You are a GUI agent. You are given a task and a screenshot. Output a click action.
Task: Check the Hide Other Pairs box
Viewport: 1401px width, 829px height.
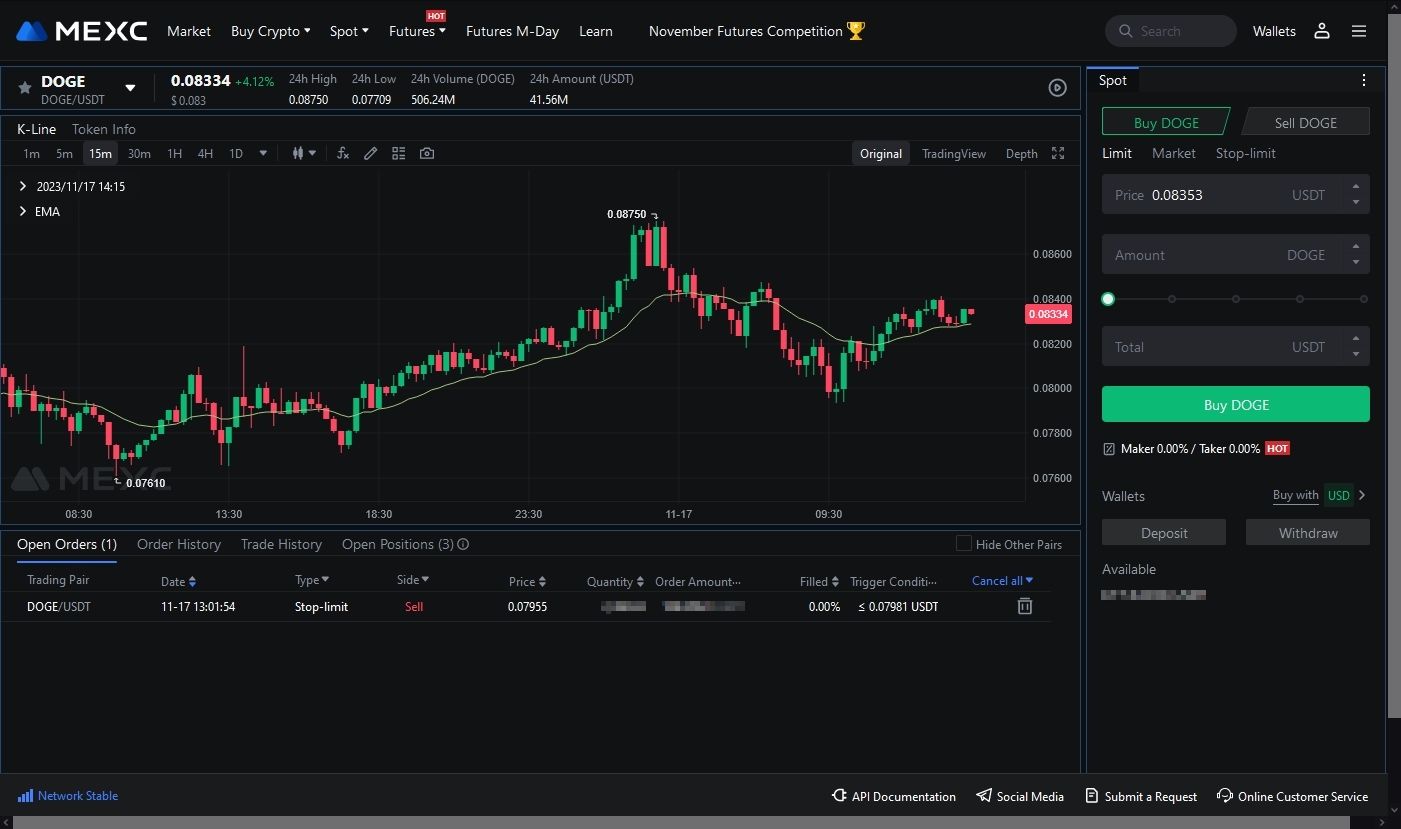coord(964,543)
